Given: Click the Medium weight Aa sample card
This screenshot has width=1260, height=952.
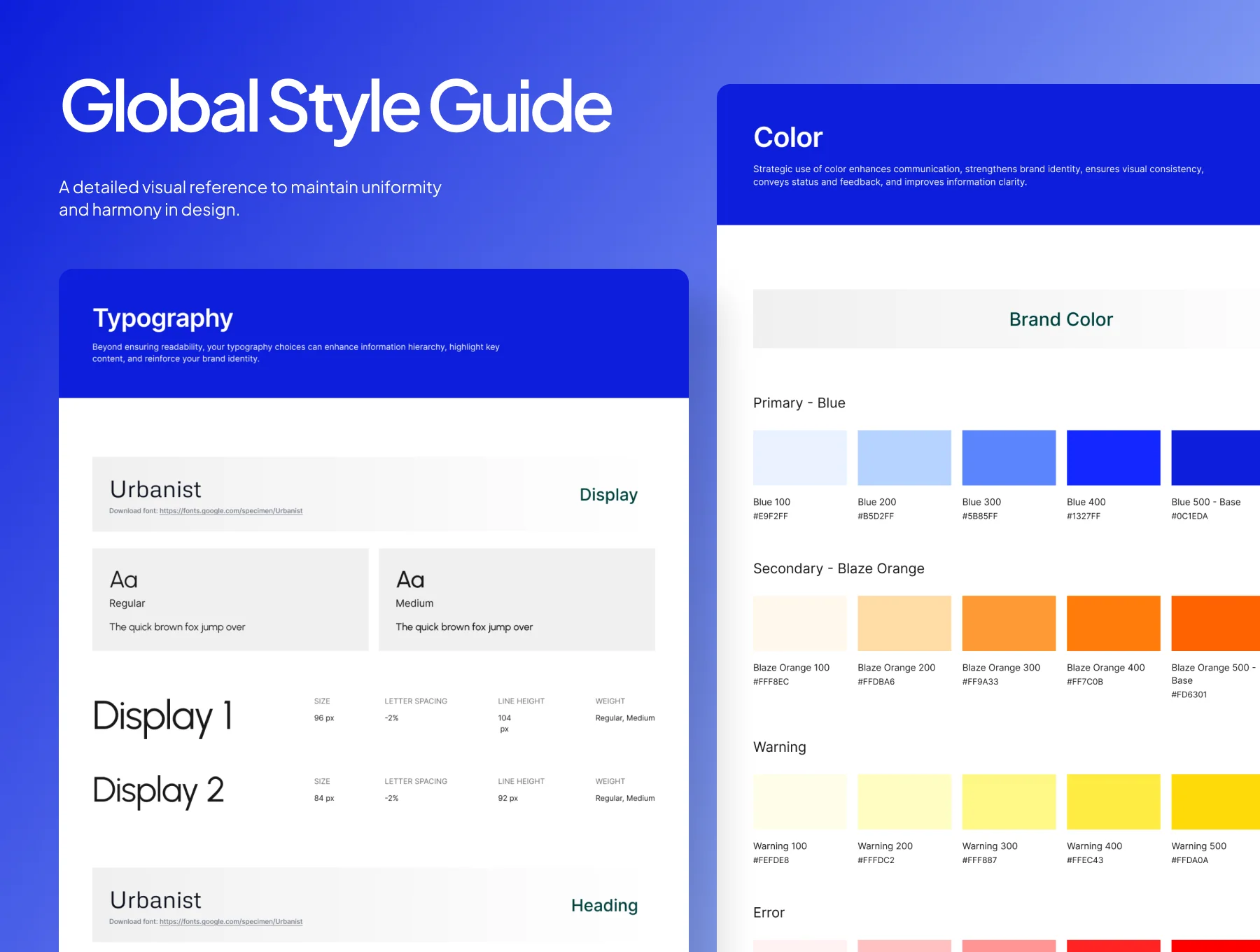Looking at the screenshot, I should click(517, 600).
